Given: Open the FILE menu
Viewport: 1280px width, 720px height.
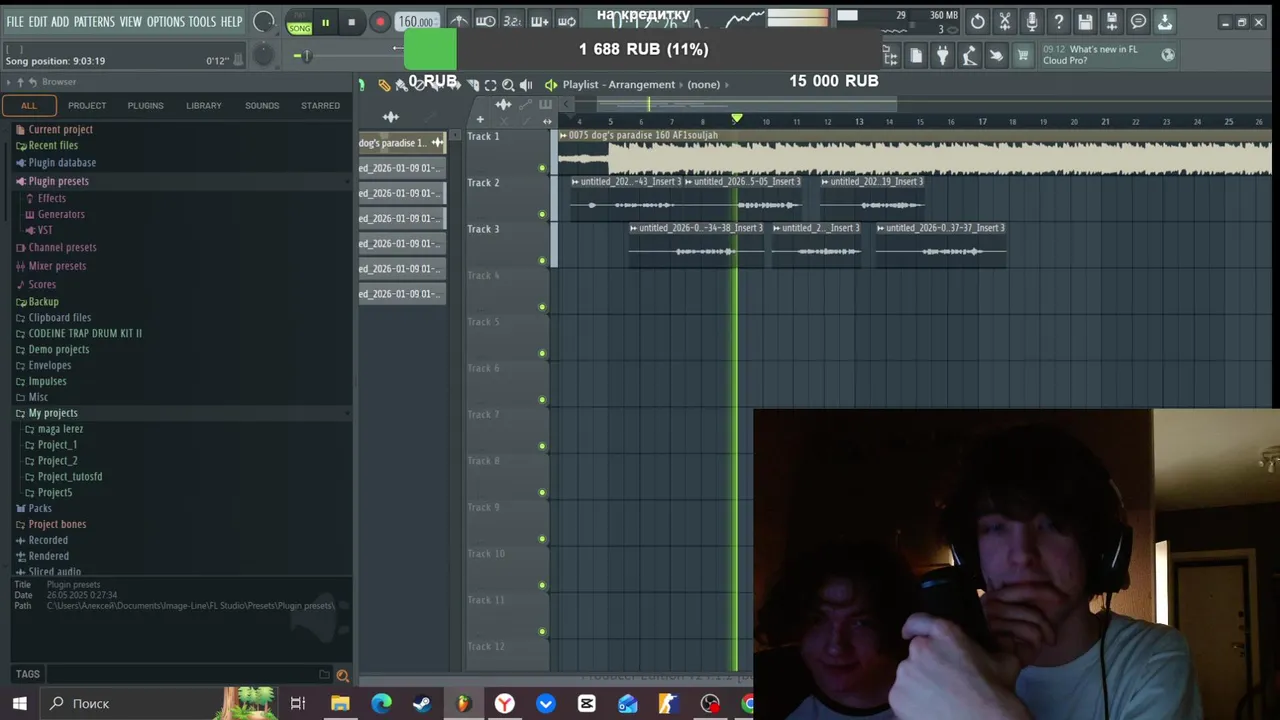Looking at the screenshot, I should (15, 21).
